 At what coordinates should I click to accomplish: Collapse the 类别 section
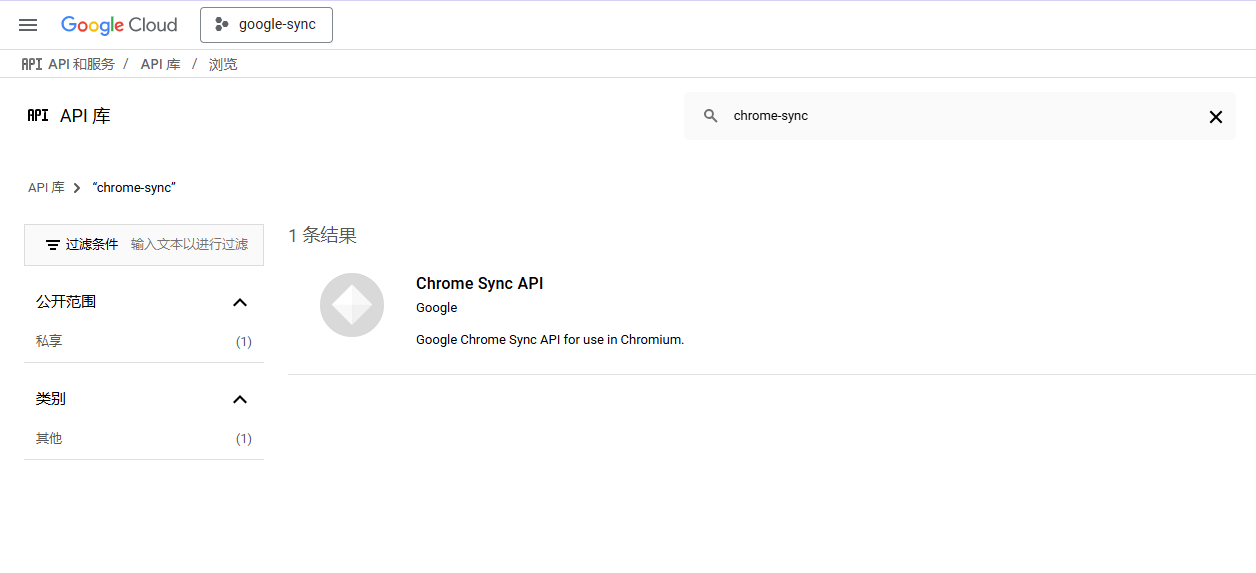[x=240, y=399]
